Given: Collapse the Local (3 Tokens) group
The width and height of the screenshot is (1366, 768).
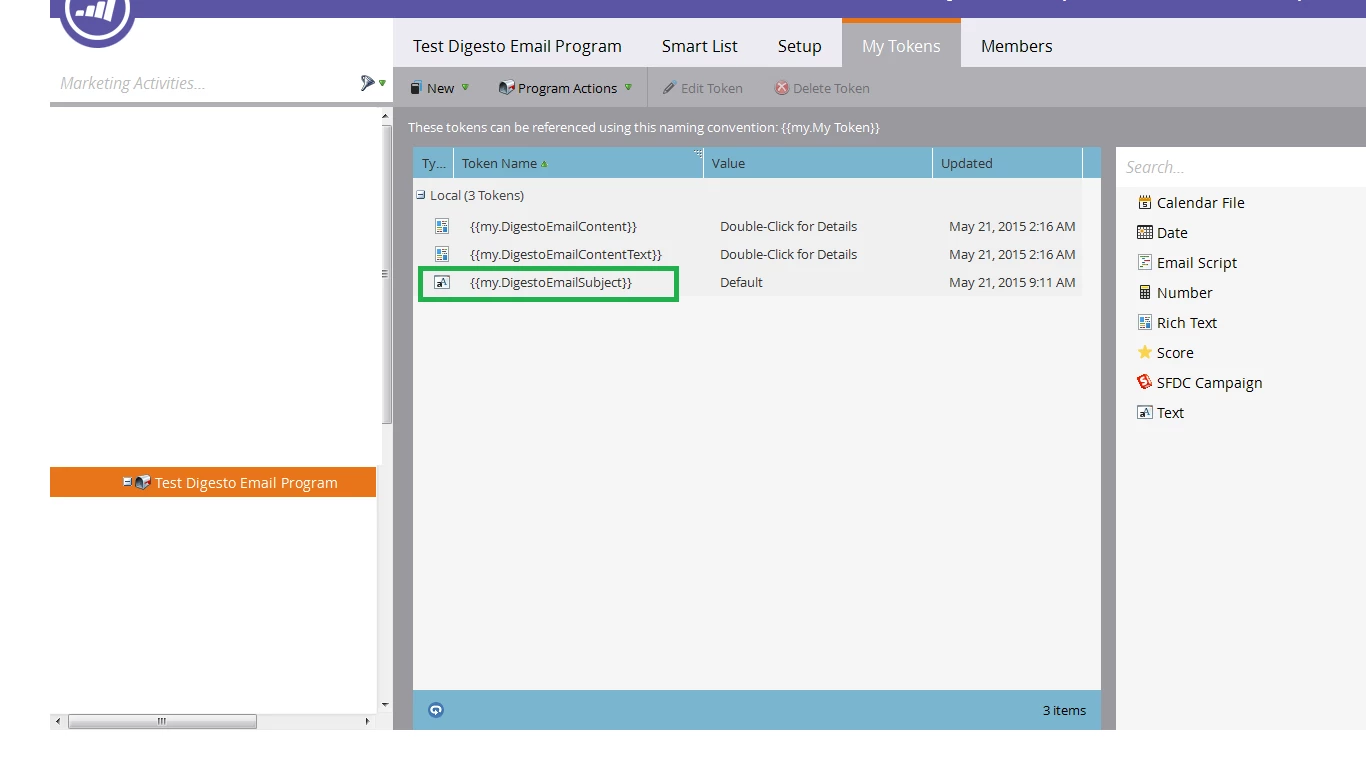Looking at the screenshot, I should (421, 195).
